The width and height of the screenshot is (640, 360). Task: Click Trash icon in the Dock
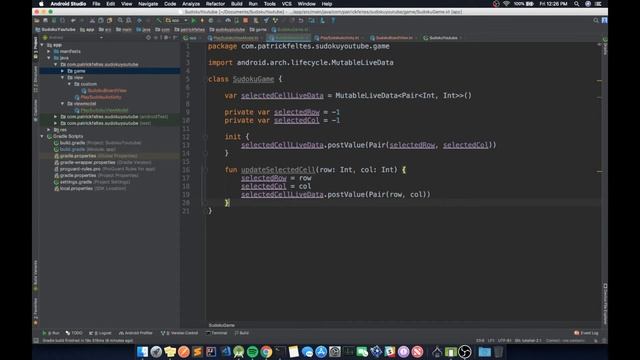pos(498,351)
